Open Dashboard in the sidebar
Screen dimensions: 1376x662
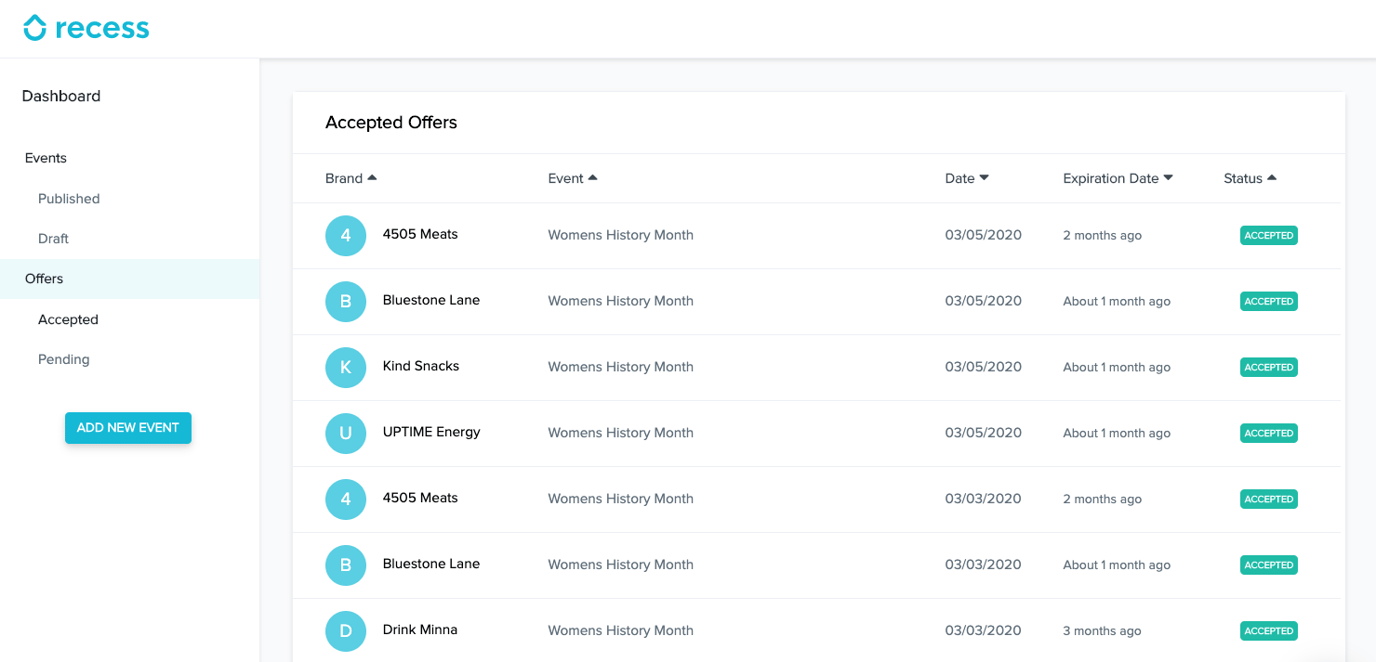tap(61, 96)
